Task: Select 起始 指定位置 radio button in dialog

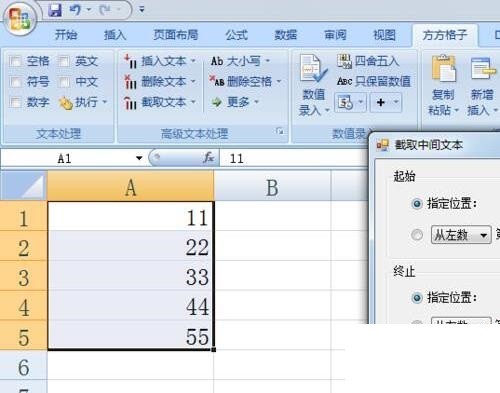Action: pos(417,203)
